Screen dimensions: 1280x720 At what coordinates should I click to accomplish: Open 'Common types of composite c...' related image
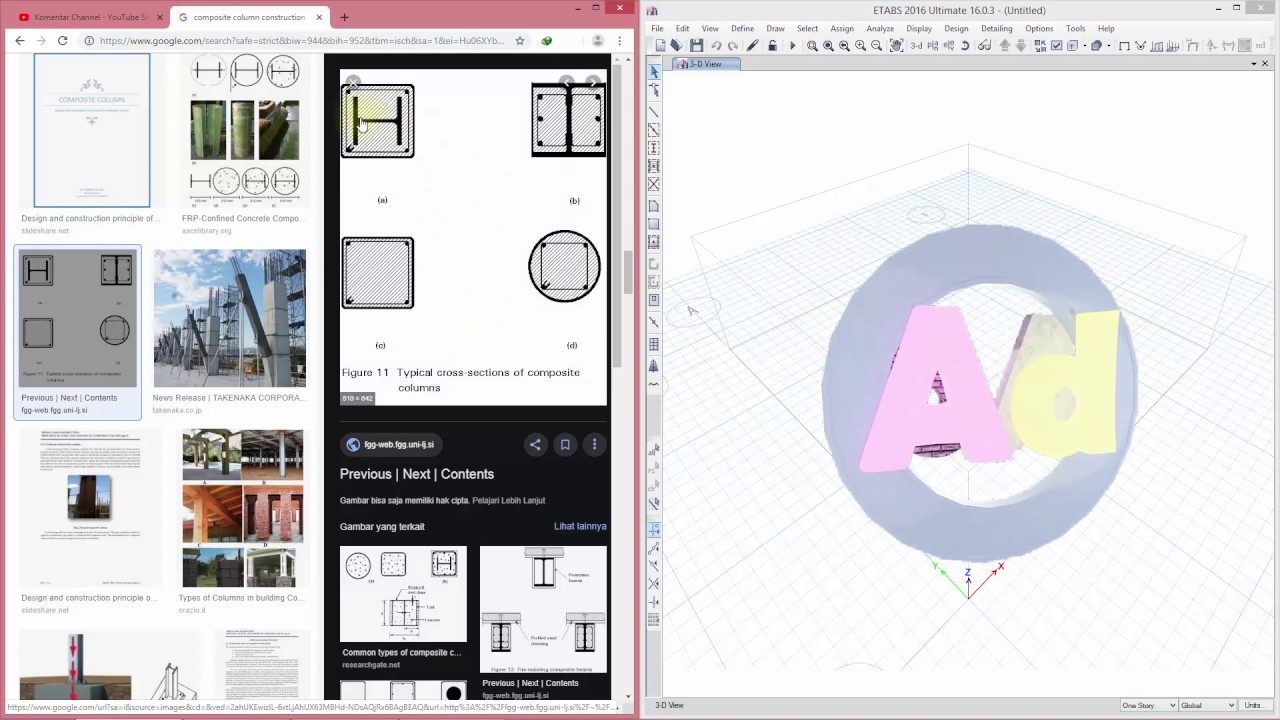(402, 594)
